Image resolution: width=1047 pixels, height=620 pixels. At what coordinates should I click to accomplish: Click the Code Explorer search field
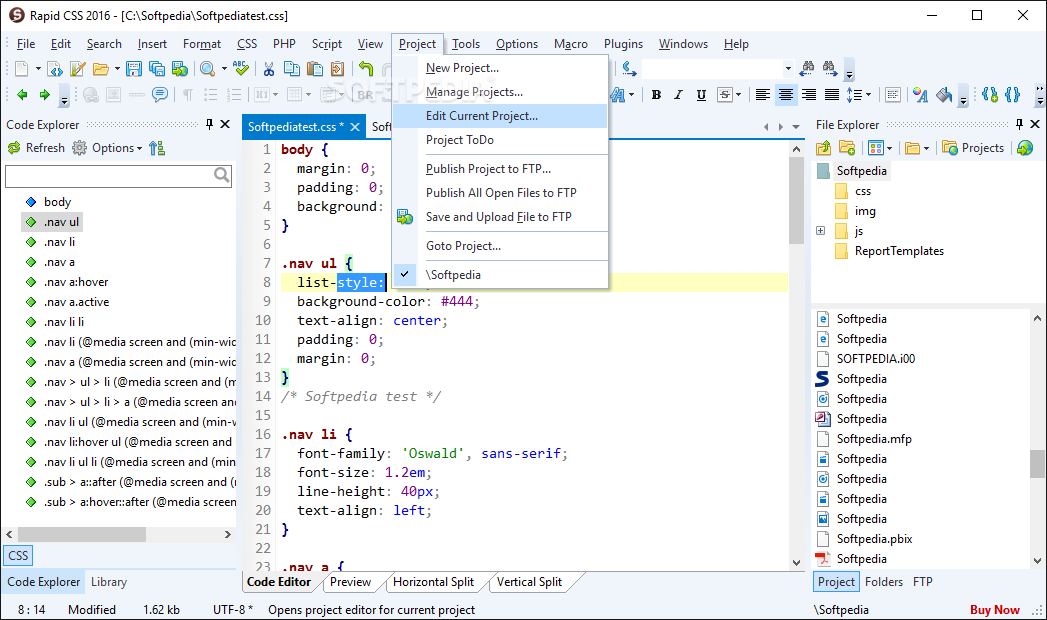tap(119, 175)
